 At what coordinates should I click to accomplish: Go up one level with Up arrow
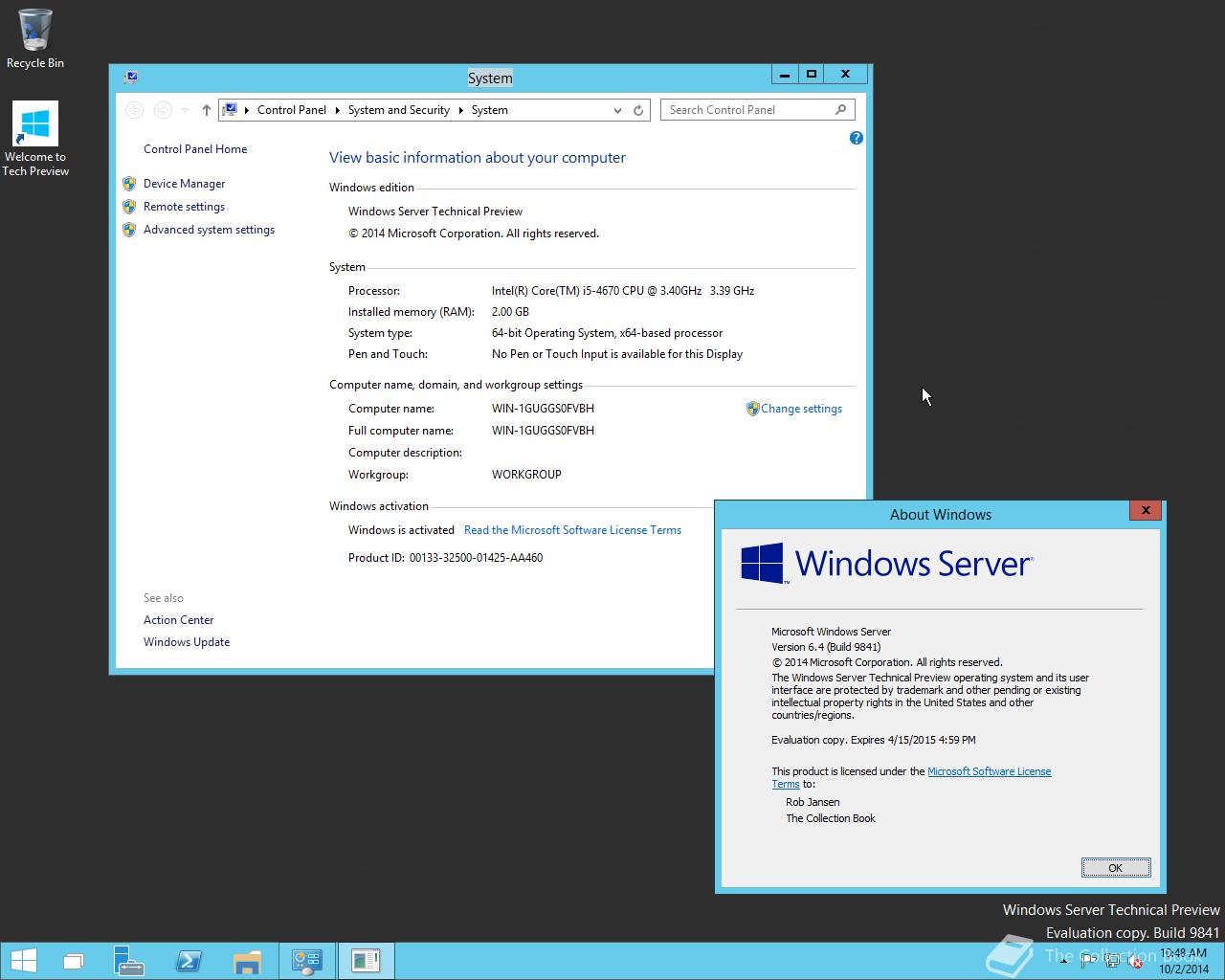(206, 110)
